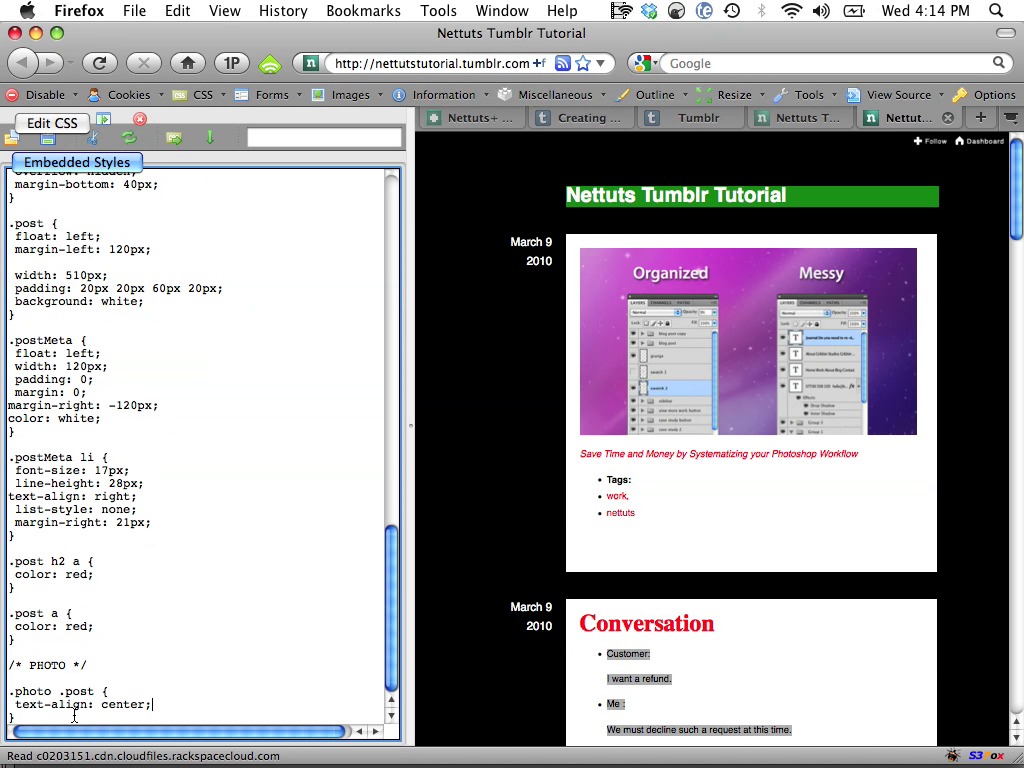Open a stylesheet file in Edit CSS toolbar
This screenshot has width=1024, height=768.
coord(12,138)
